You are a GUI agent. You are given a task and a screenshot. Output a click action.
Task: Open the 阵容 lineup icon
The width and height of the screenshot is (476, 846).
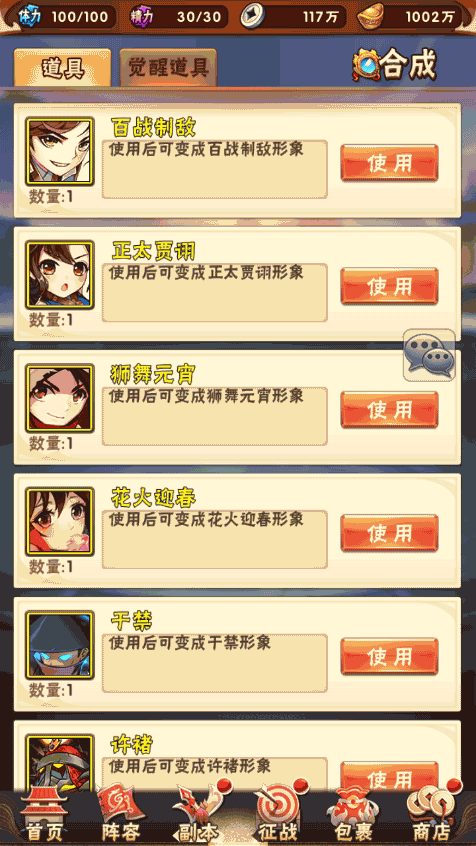(122, 815)
